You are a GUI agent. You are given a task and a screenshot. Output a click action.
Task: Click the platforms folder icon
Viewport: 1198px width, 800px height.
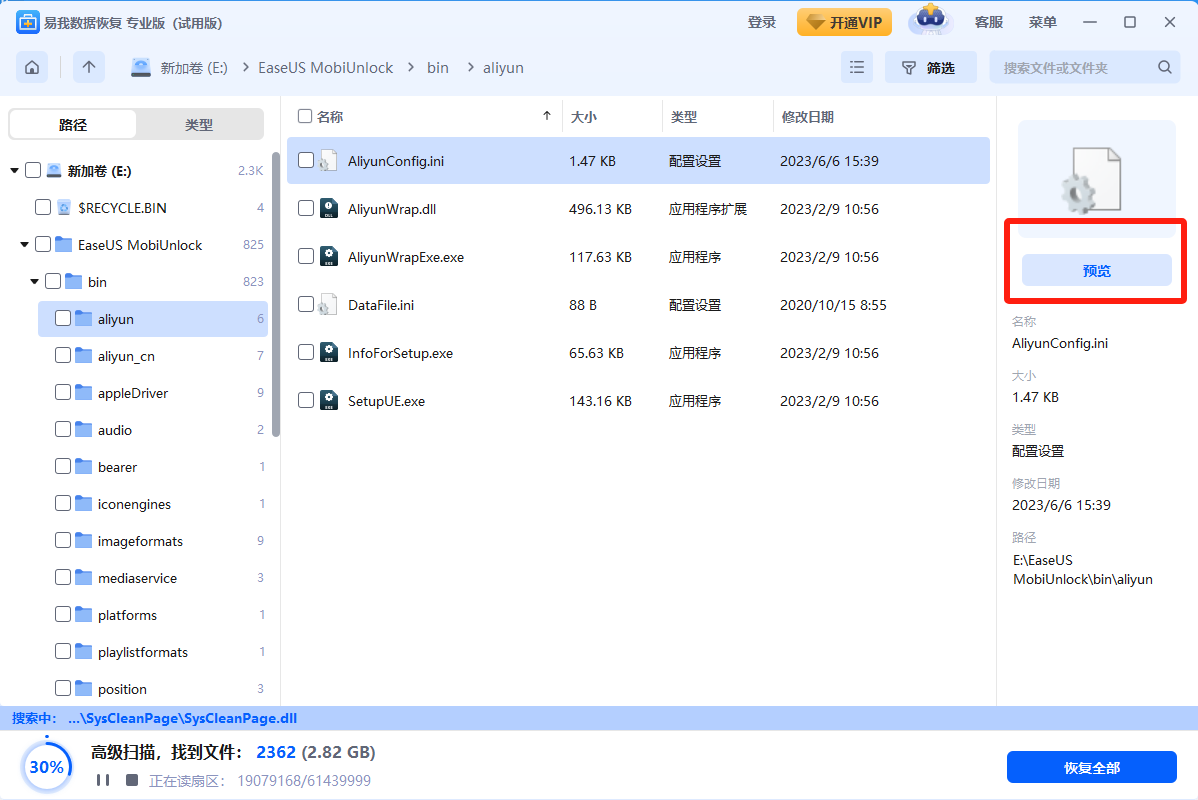(x=83, y=614)
